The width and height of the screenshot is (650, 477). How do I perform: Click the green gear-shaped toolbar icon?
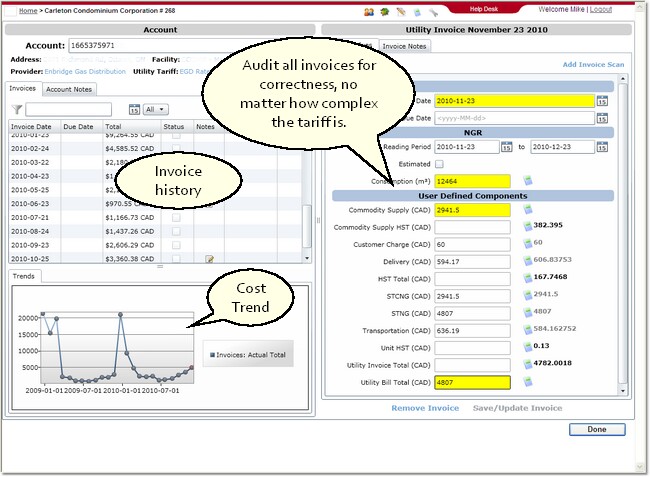(385, 12)
